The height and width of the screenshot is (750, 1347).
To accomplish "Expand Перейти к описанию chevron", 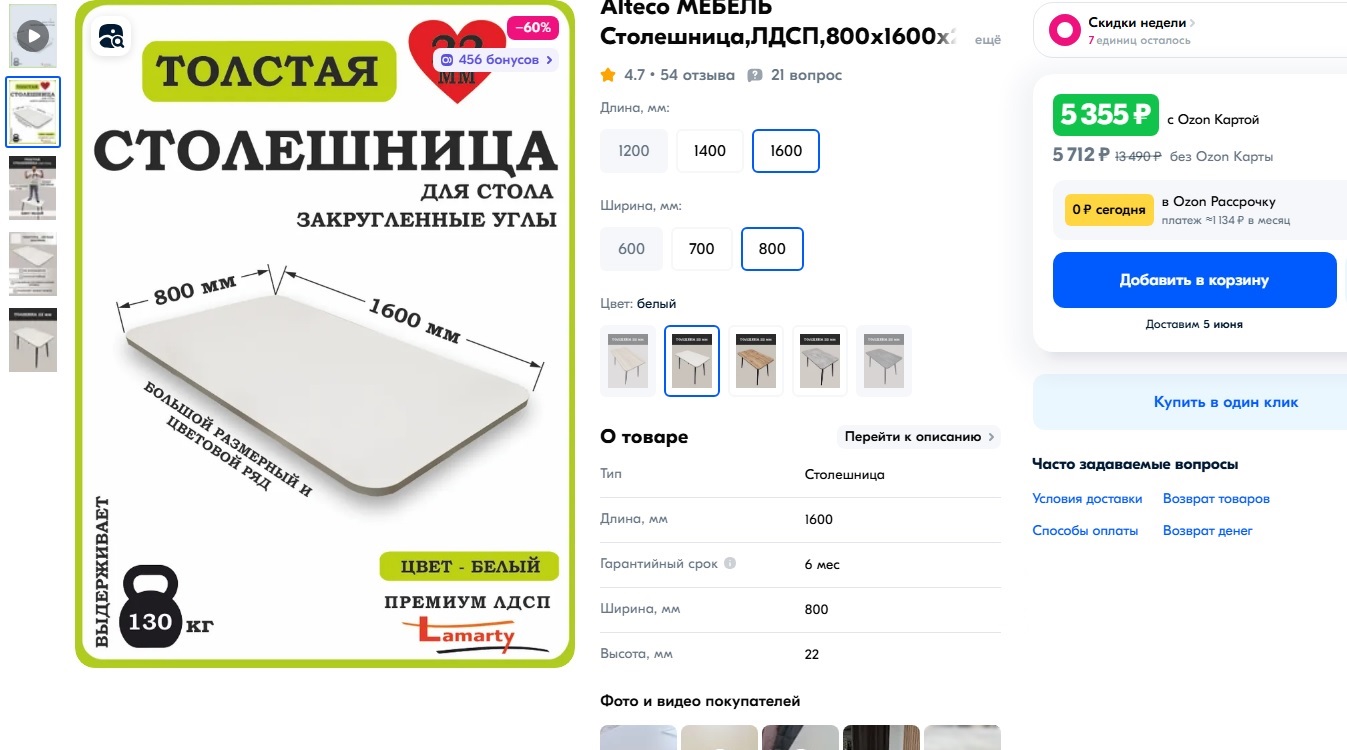I will [991, 437].
